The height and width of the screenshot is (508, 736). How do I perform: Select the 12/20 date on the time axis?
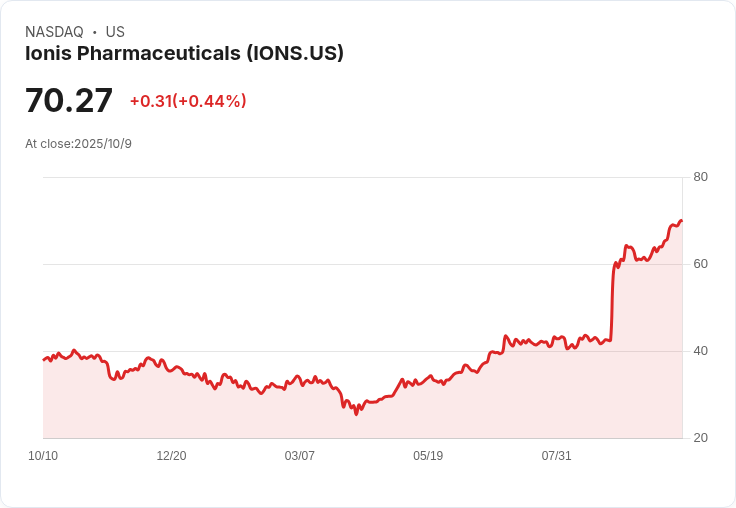pos(171,456)
